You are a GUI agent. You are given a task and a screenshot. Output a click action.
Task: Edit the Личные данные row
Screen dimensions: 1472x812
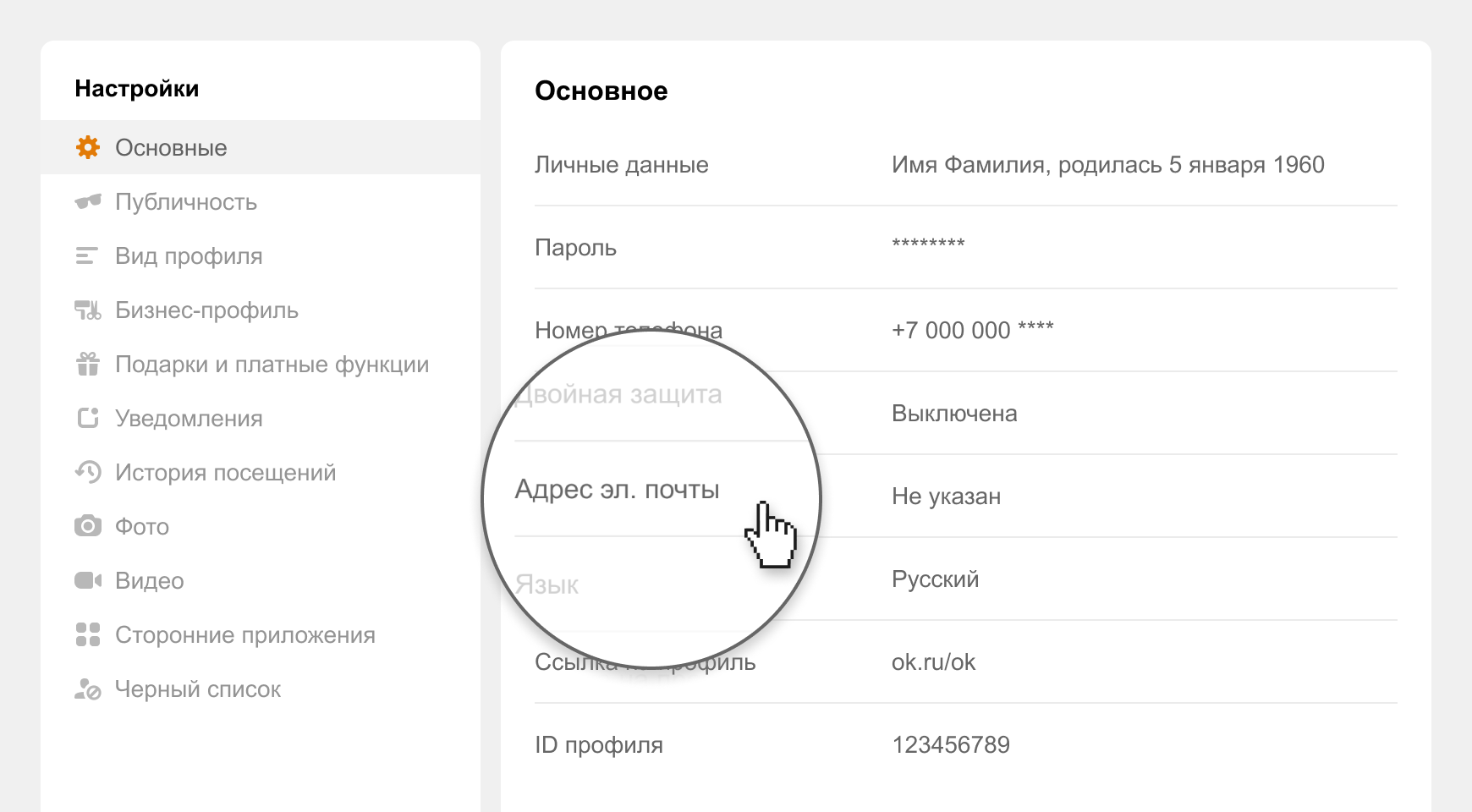point(966,165)
